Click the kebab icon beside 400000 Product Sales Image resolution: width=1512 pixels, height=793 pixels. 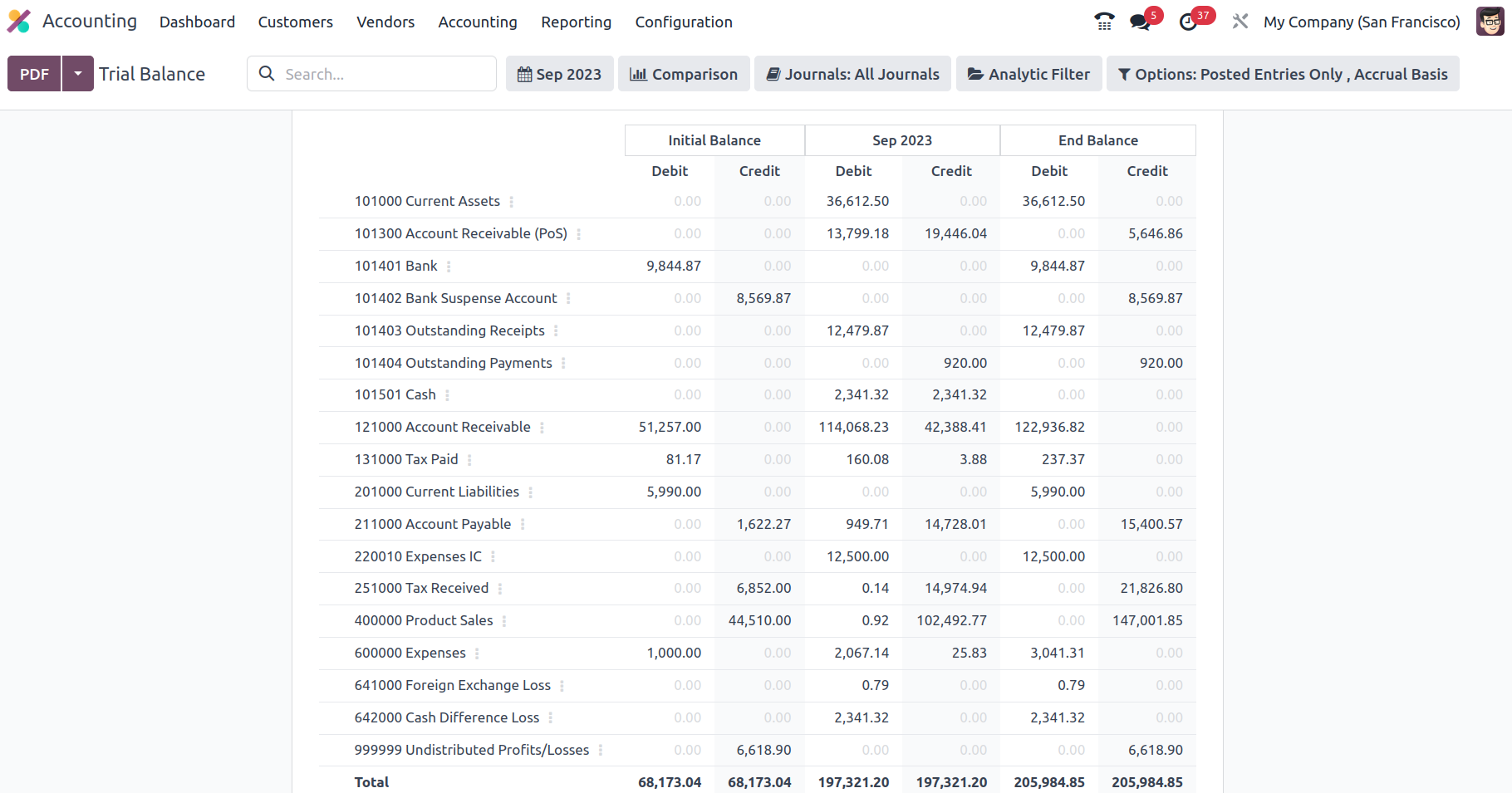tap(504, 621)
